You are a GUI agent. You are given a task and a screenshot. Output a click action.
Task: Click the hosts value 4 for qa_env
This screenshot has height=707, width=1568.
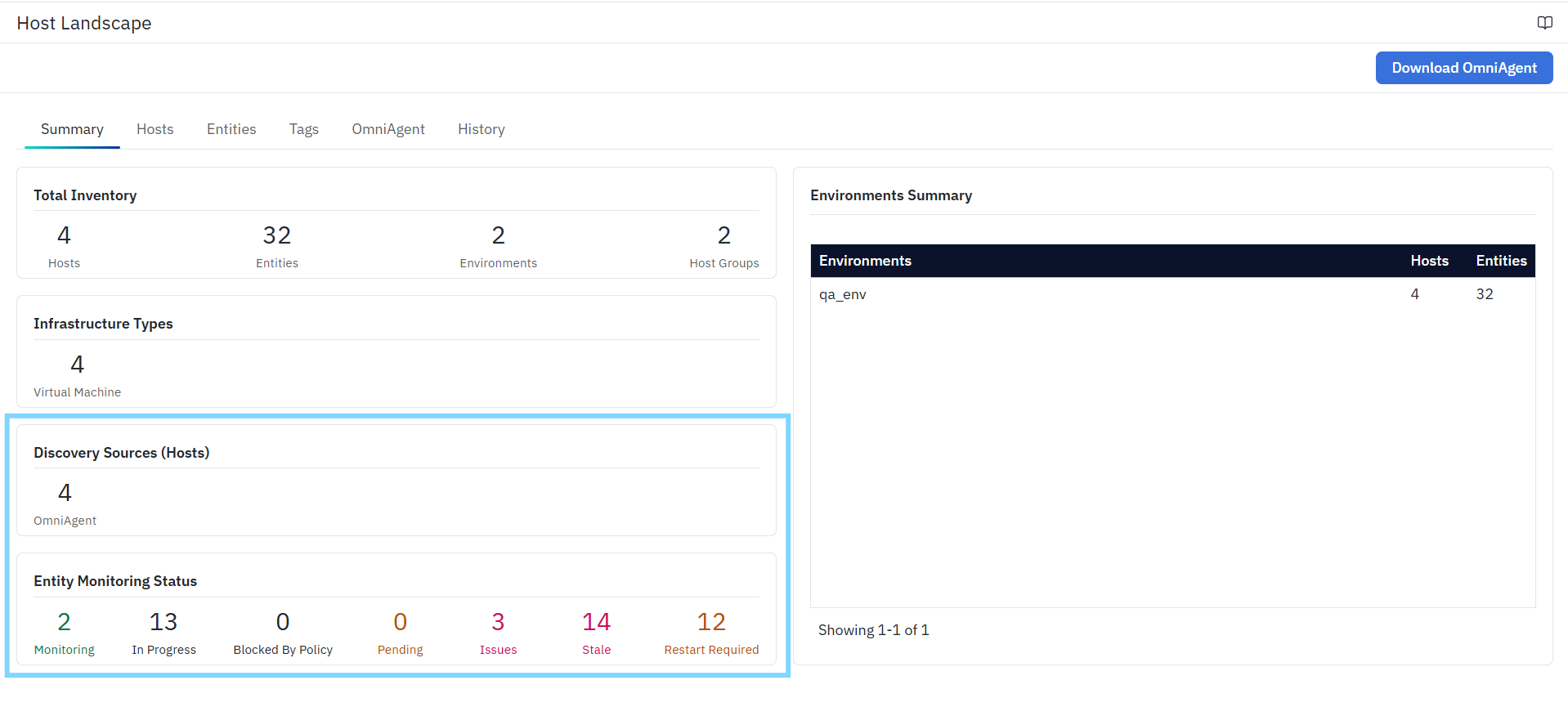coord(1414,294)
